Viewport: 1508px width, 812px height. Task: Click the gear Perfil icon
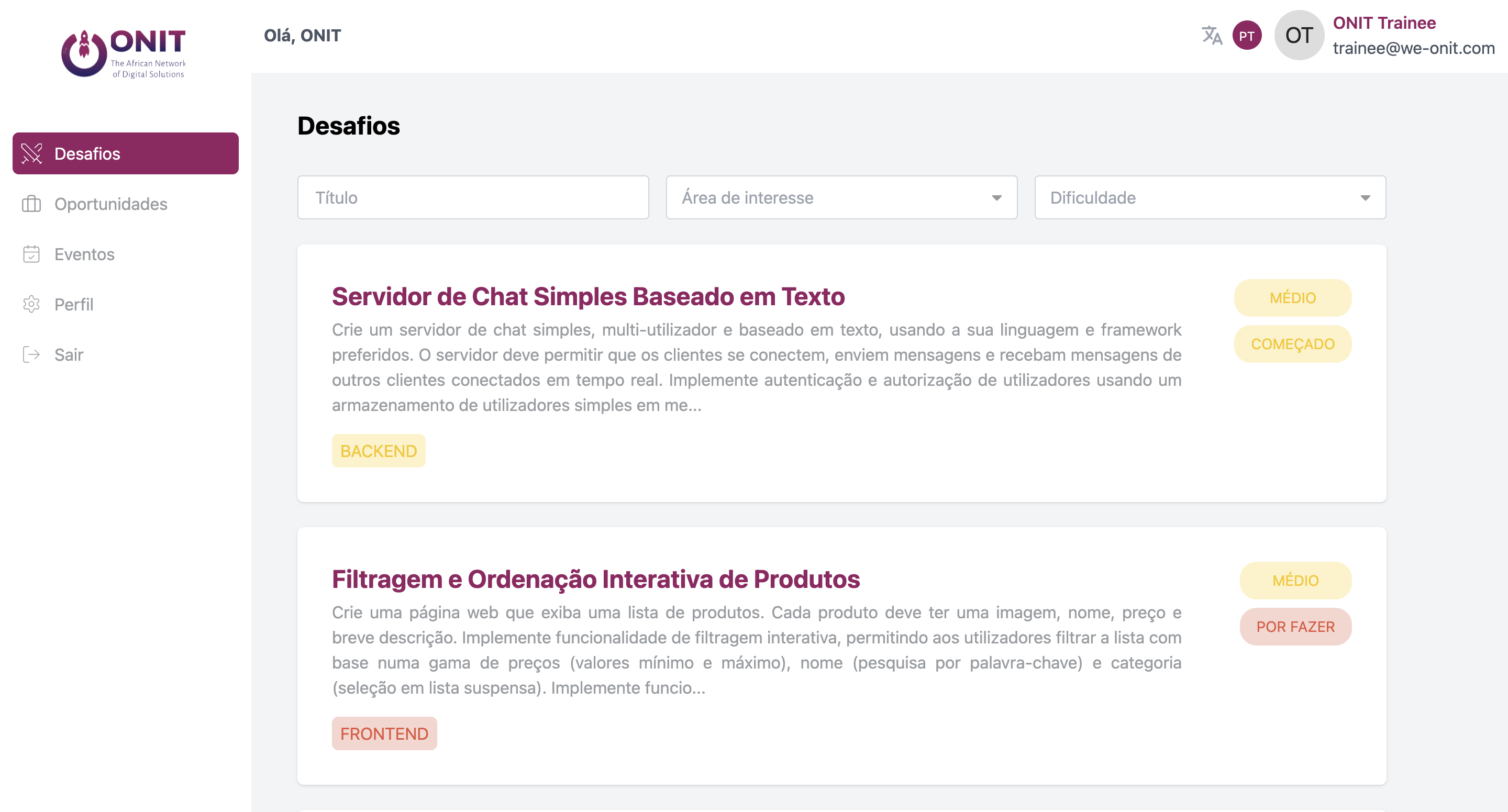coord(31,304)
